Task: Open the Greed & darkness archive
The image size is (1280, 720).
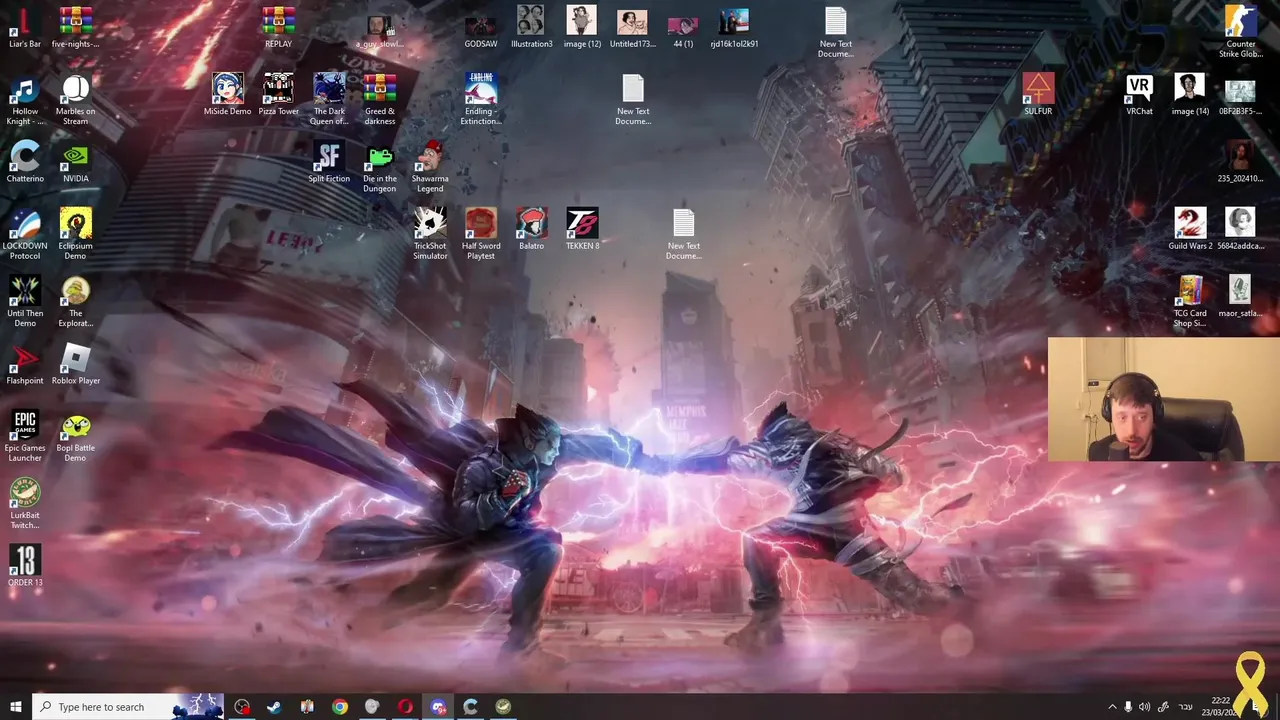Action: 379,99
